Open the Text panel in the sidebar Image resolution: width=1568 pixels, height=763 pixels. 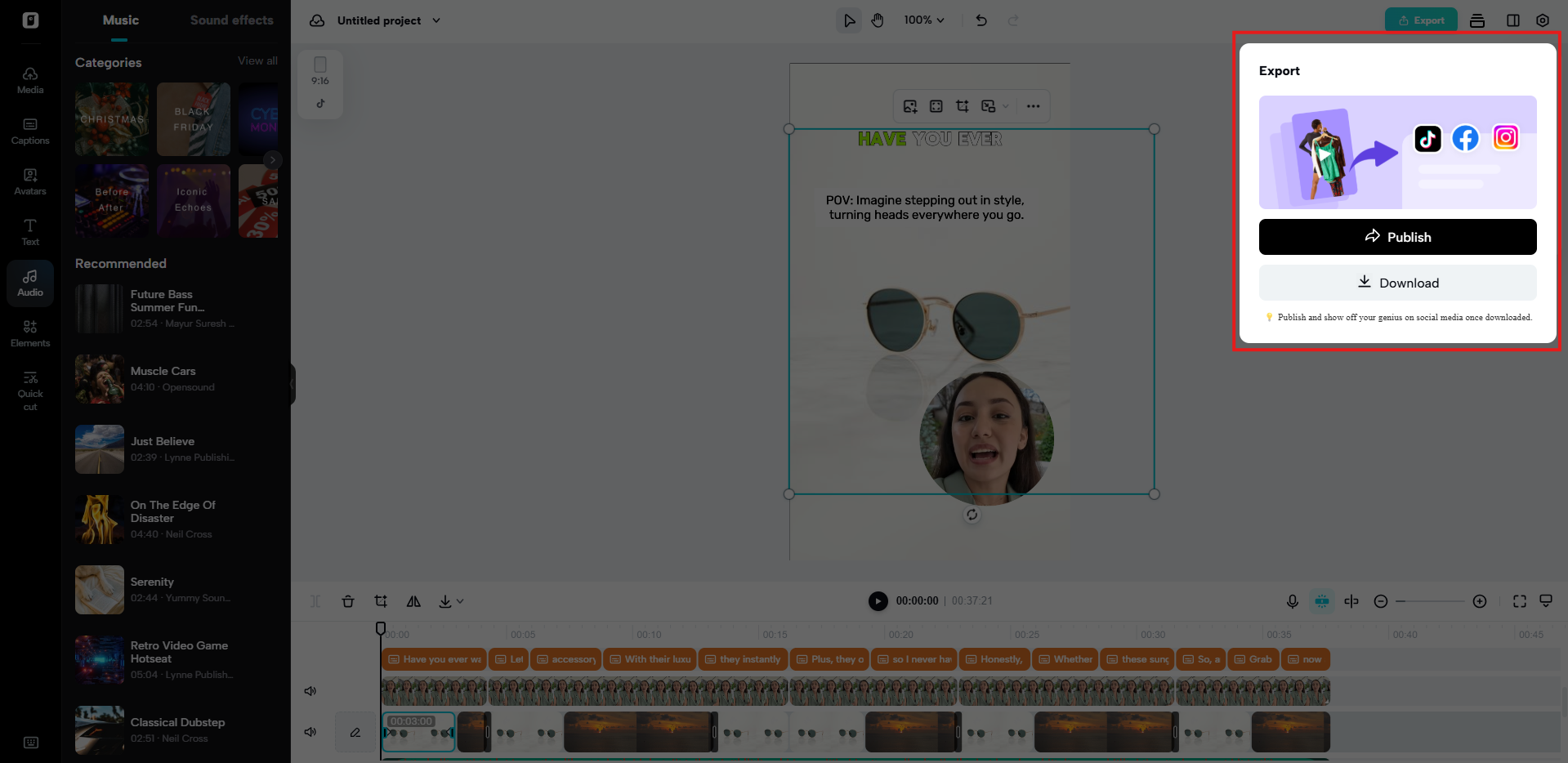pyautogui.click(x=29, y=232)
